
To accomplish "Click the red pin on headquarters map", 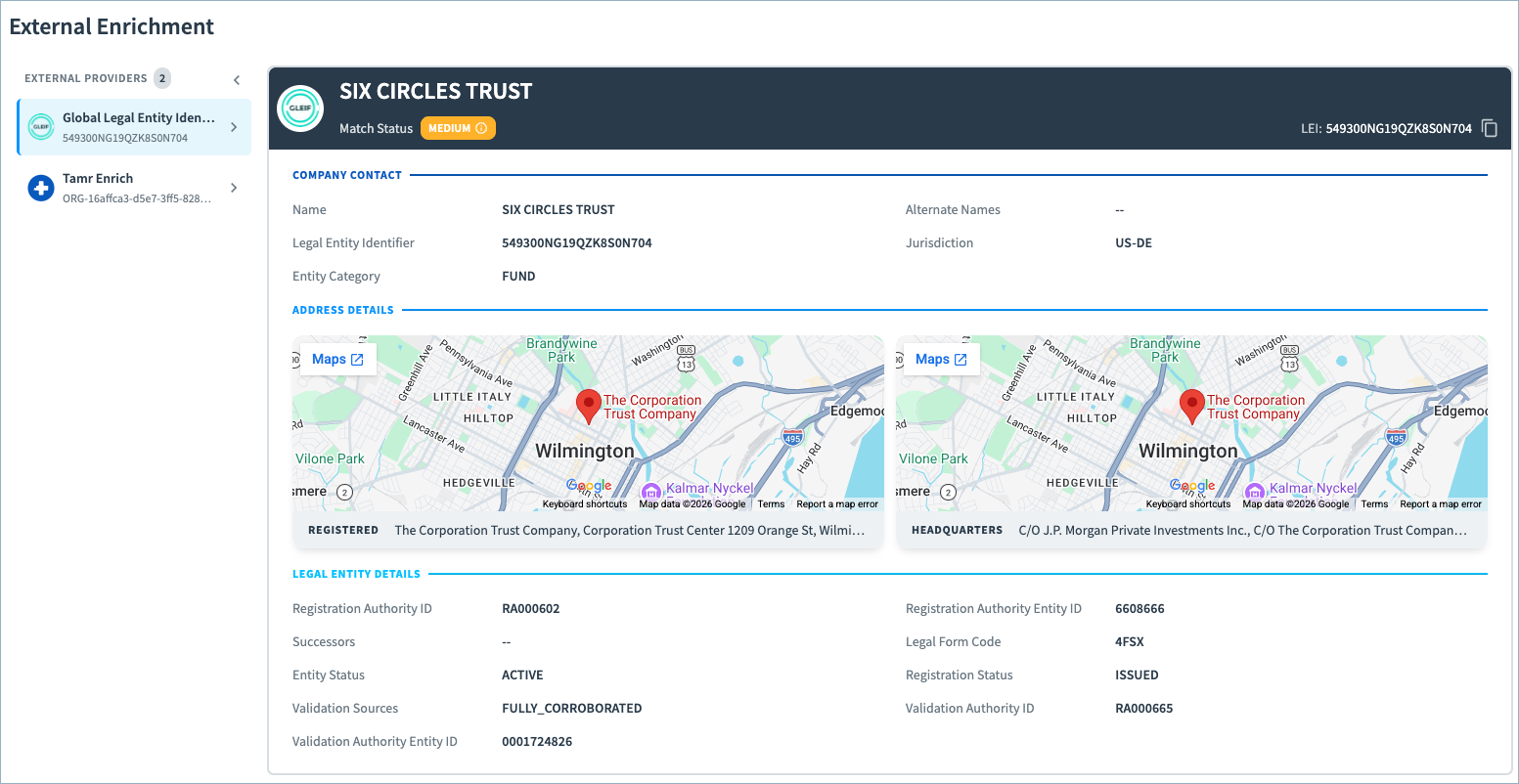I will (1191, 406).
